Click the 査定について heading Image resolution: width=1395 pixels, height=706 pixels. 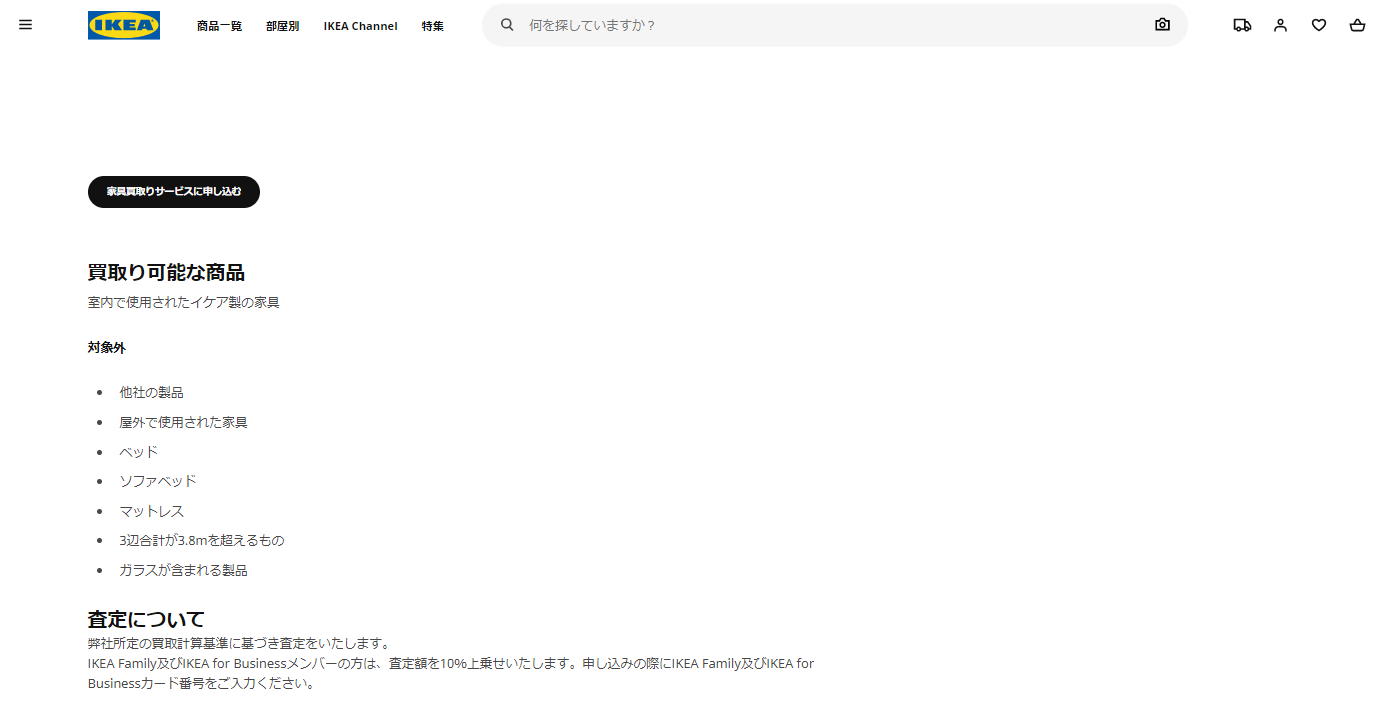[146, 619]
